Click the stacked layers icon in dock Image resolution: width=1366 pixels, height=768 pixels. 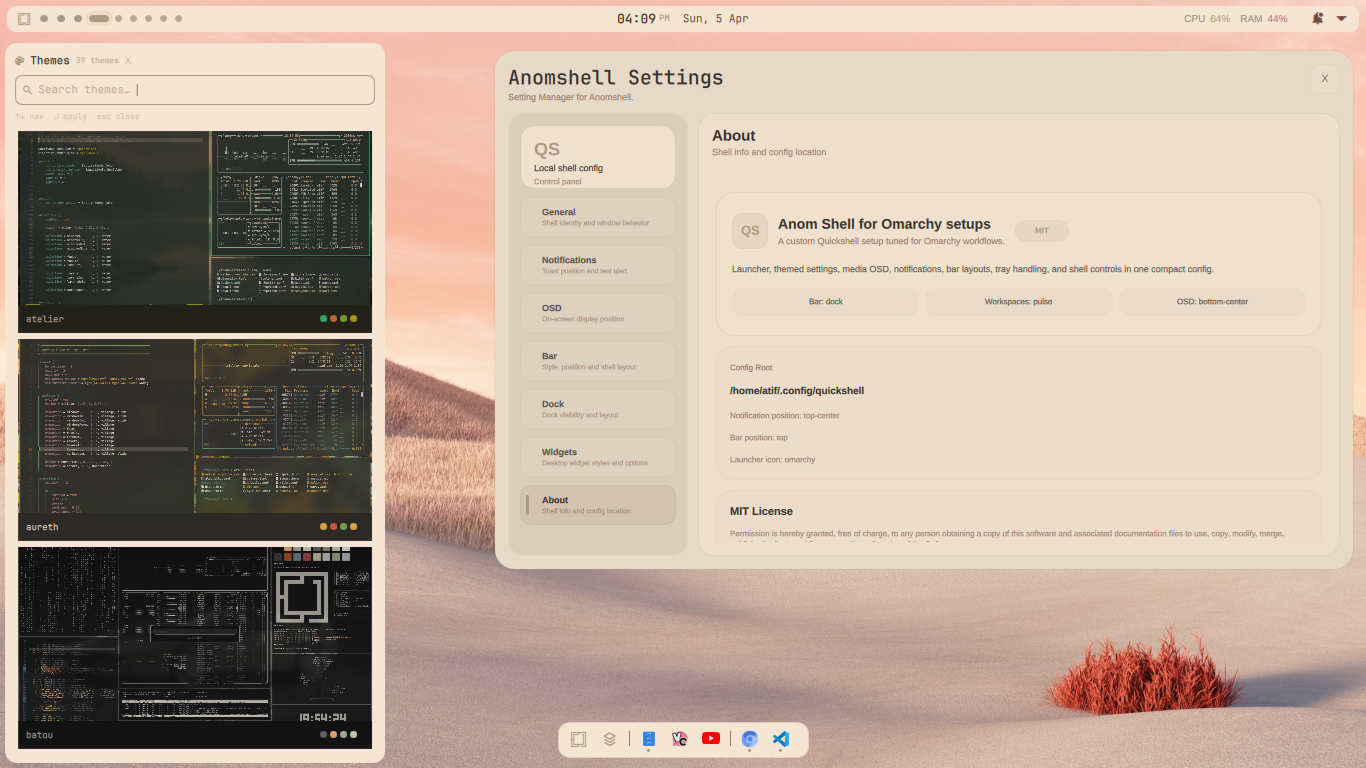pos(609,739)
